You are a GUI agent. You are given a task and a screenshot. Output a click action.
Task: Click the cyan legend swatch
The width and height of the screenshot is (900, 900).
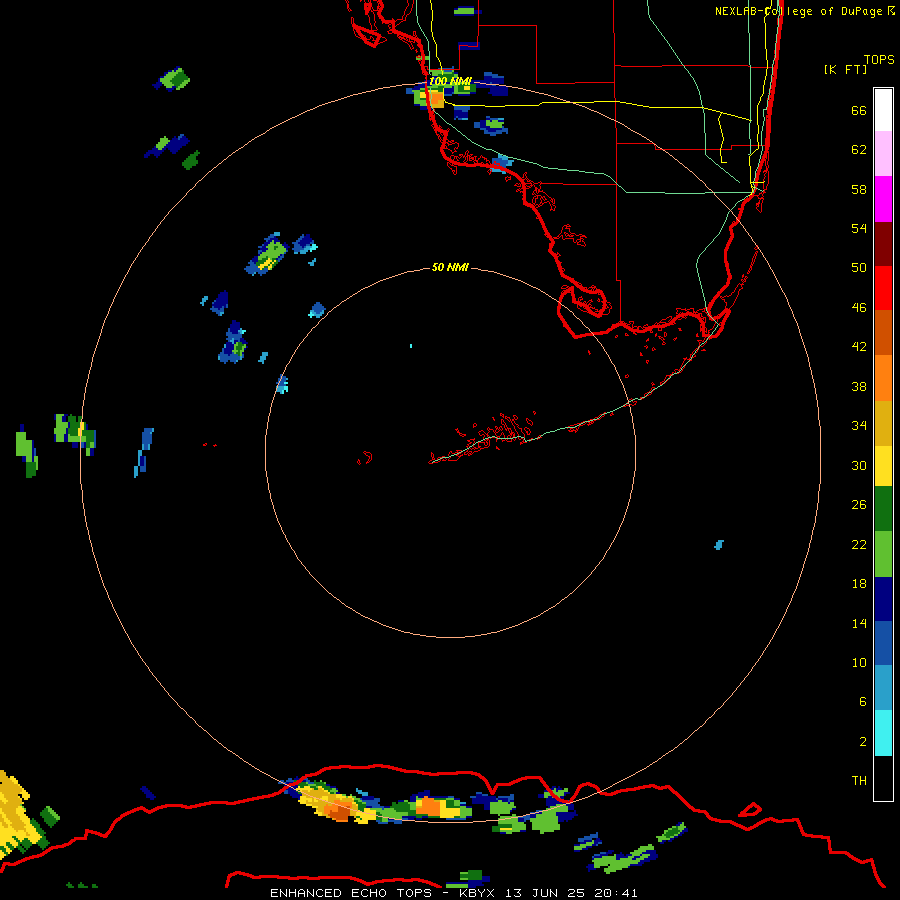(883, 733)
